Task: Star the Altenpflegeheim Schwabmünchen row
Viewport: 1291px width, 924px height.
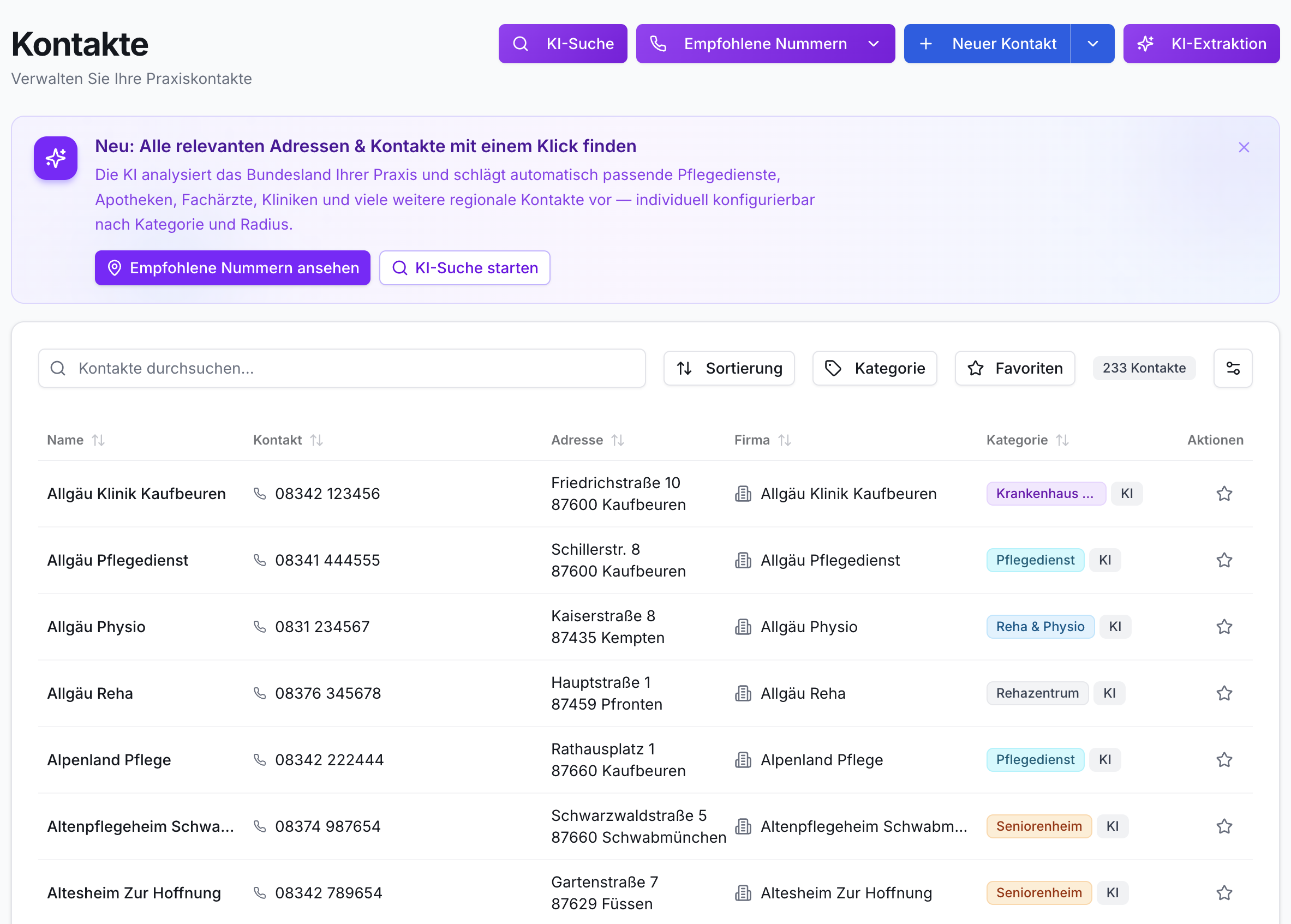Action: pos(1224,827)
